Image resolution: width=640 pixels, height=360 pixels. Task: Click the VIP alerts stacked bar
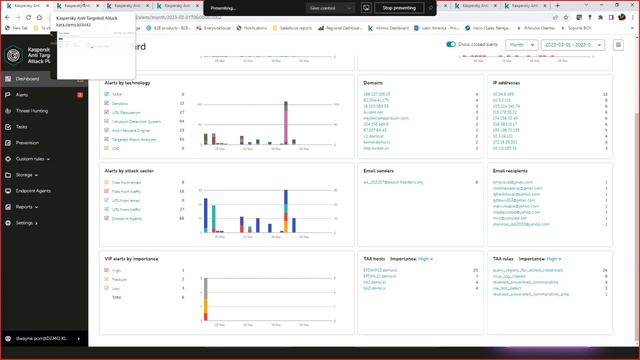tap(206, 299)
